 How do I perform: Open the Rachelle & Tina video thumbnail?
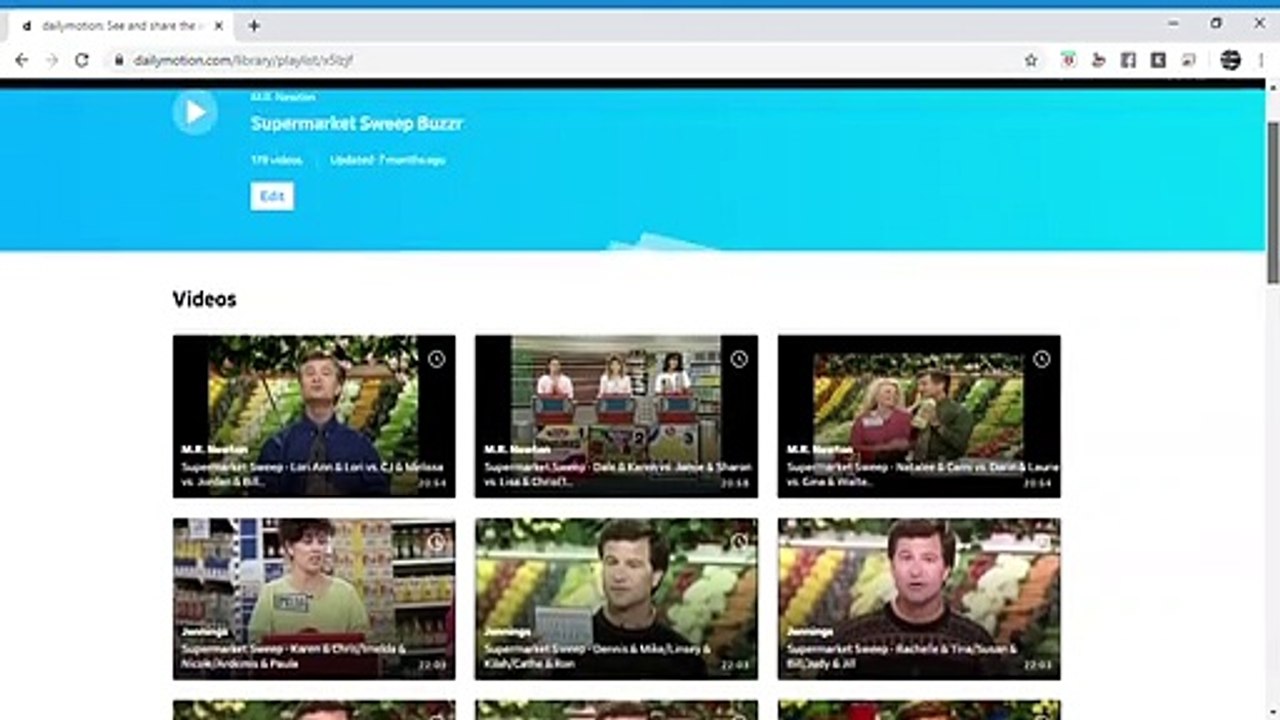click(x=919, y=599)
